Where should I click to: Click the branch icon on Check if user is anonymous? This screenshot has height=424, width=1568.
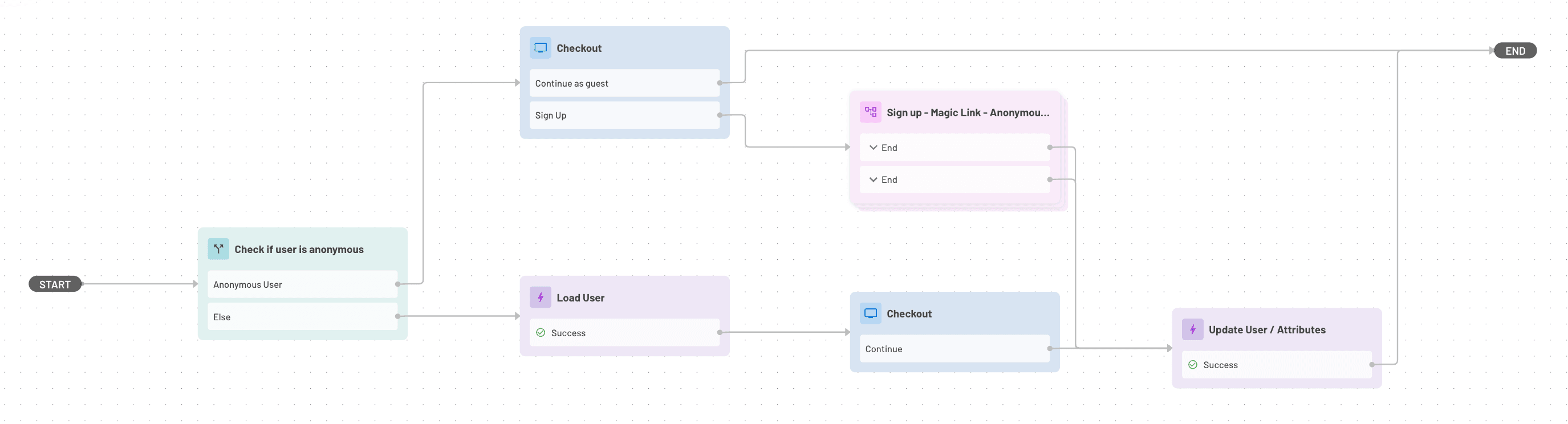point(218,249)
